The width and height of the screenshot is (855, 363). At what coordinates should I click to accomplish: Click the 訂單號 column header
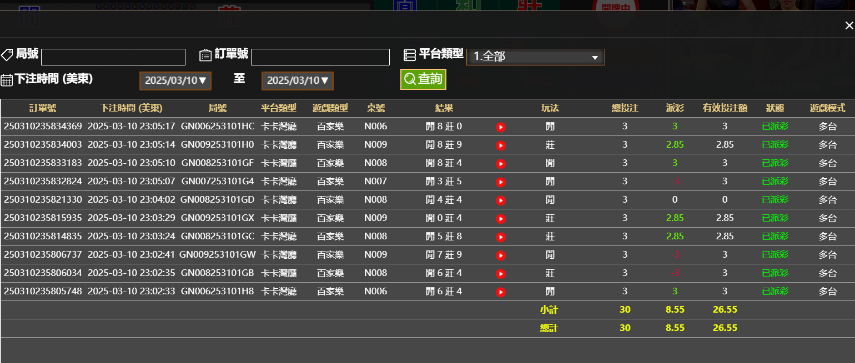(43, 108)
